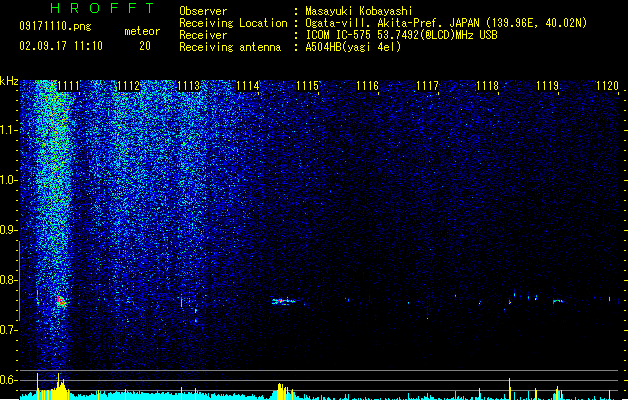Click the 1119 time marker
The image size is (629, 400).
(x=547, y=86)
